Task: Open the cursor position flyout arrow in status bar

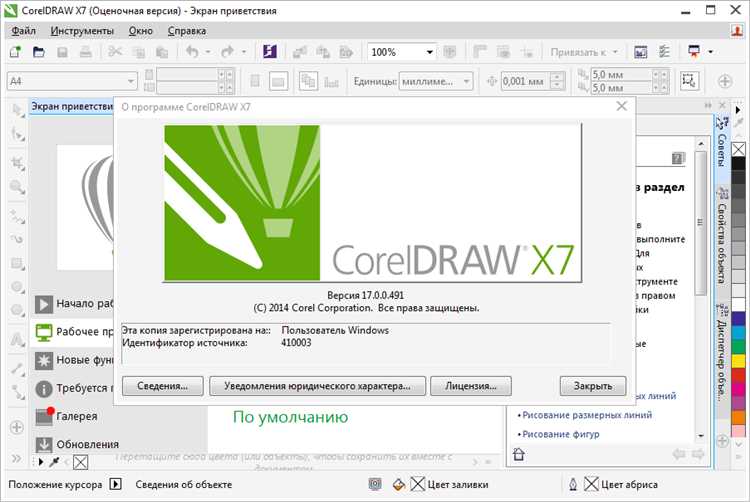Action: (115, 484)
